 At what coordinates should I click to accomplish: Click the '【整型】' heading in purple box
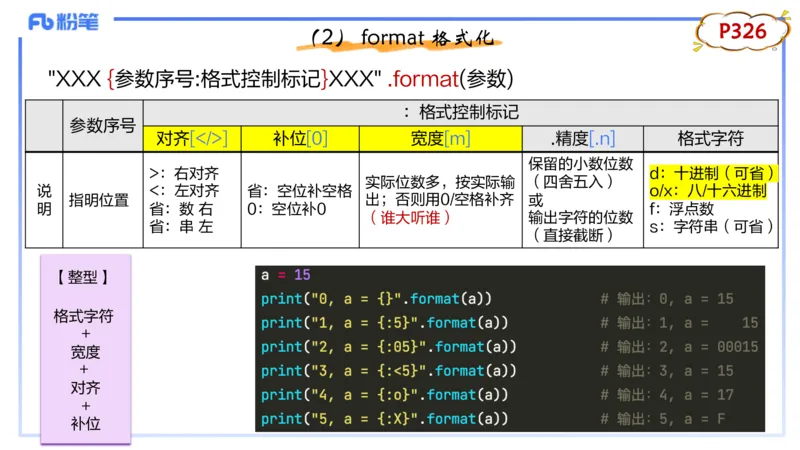pos(83,277)
